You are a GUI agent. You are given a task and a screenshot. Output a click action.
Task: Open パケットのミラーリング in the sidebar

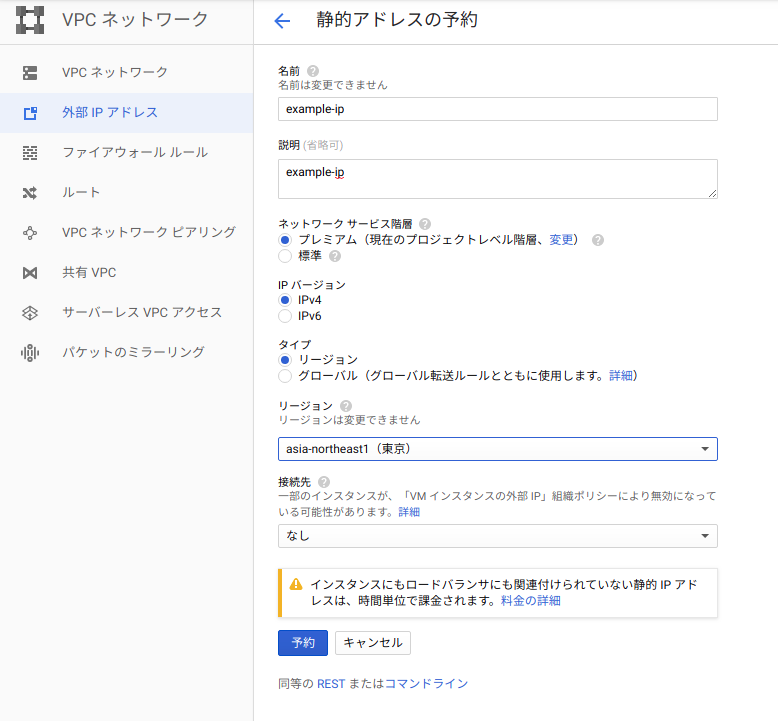coord(127,353)
